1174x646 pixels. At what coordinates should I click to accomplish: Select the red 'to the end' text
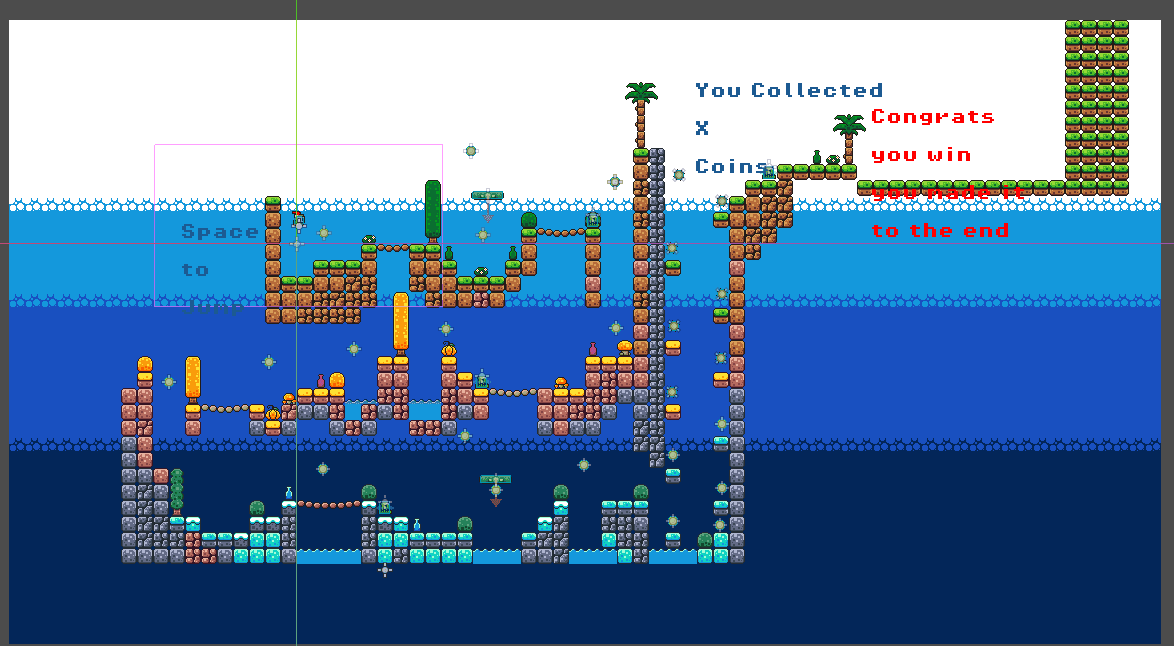pos(940,231)
